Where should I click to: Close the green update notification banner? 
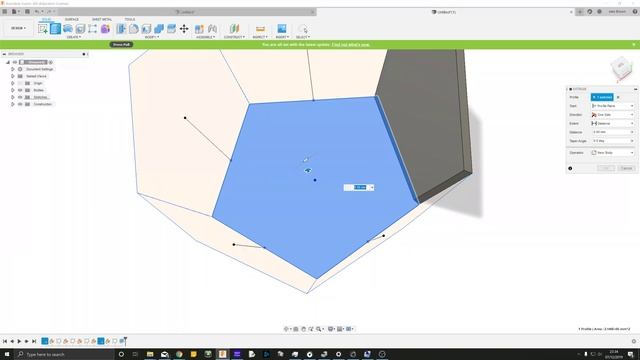pyautogui.click(x=634, y=44)
